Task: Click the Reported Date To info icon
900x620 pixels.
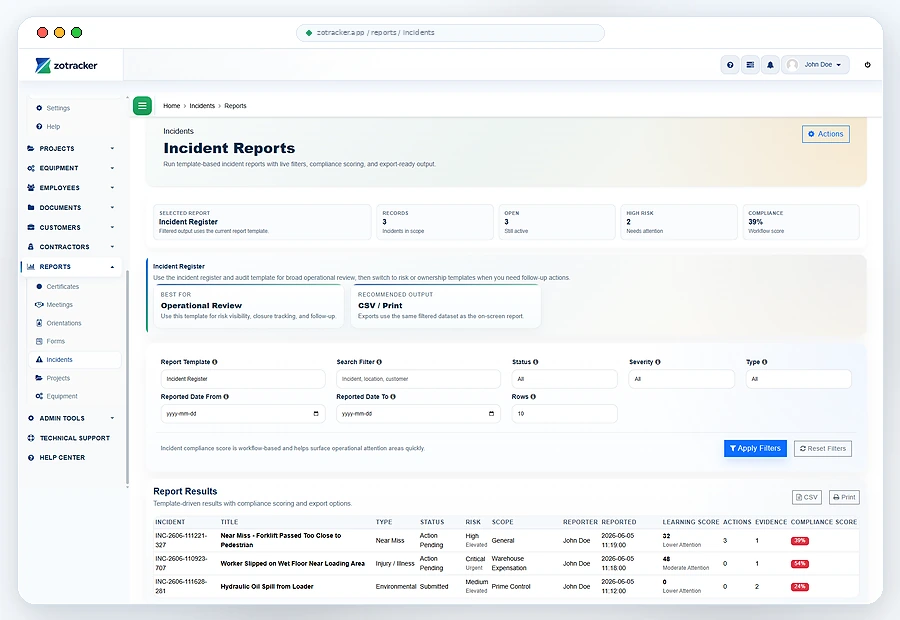Action: (393, 397)
